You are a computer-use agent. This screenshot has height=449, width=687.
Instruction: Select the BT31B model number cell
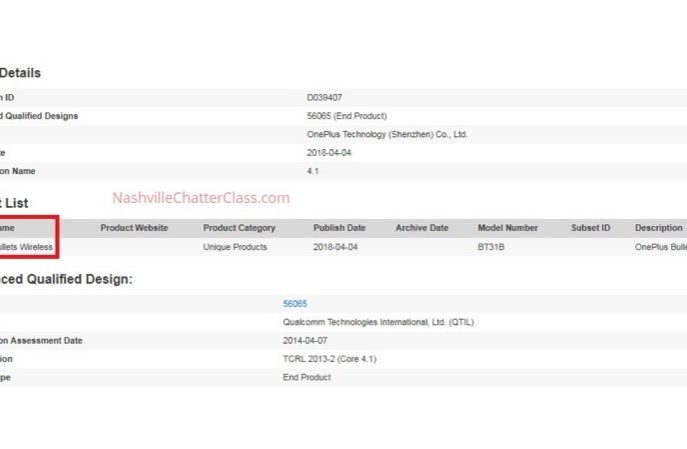491,246
